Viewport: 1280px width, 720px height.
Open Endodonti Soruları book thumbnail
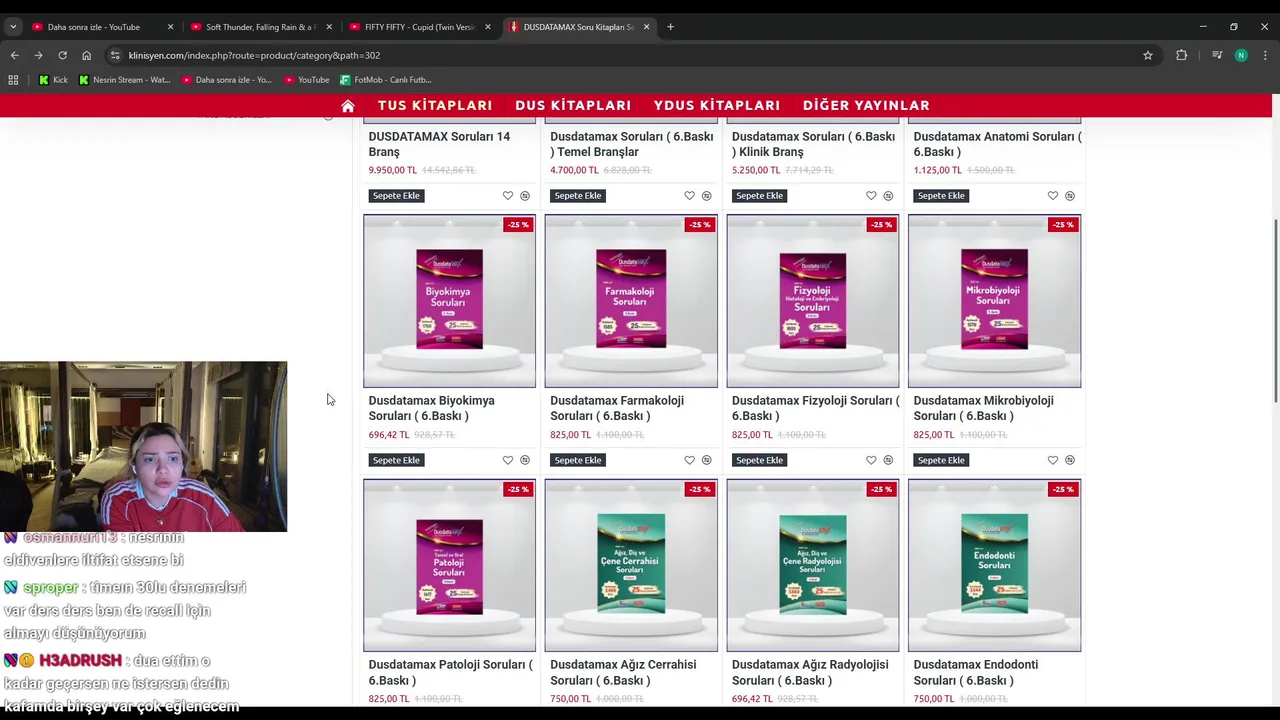(x=994, y=565)
